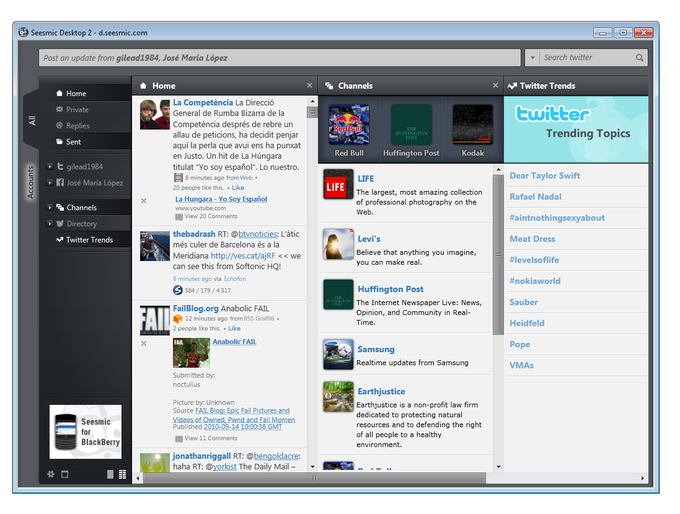Click the Samsung channel logo
Screen dimensions: 680x514
(338, 354)
